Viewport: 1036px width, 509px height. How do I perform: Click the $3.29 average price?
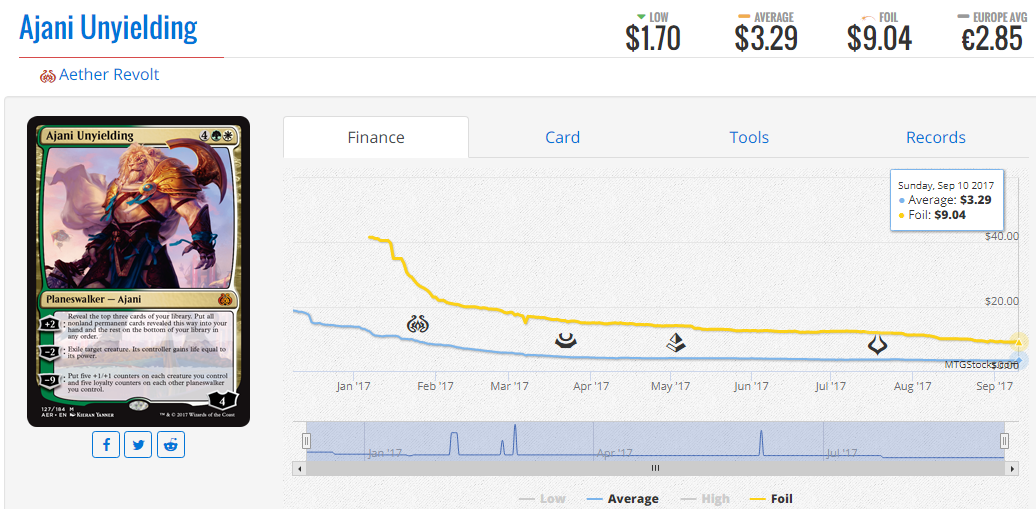(x=766, y=39)
